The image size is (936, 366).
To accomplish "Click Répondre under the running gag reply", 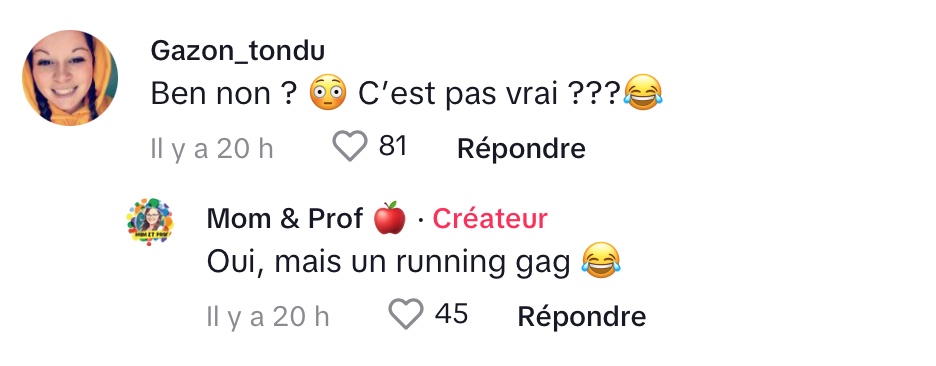I will (x=581, y=316).
